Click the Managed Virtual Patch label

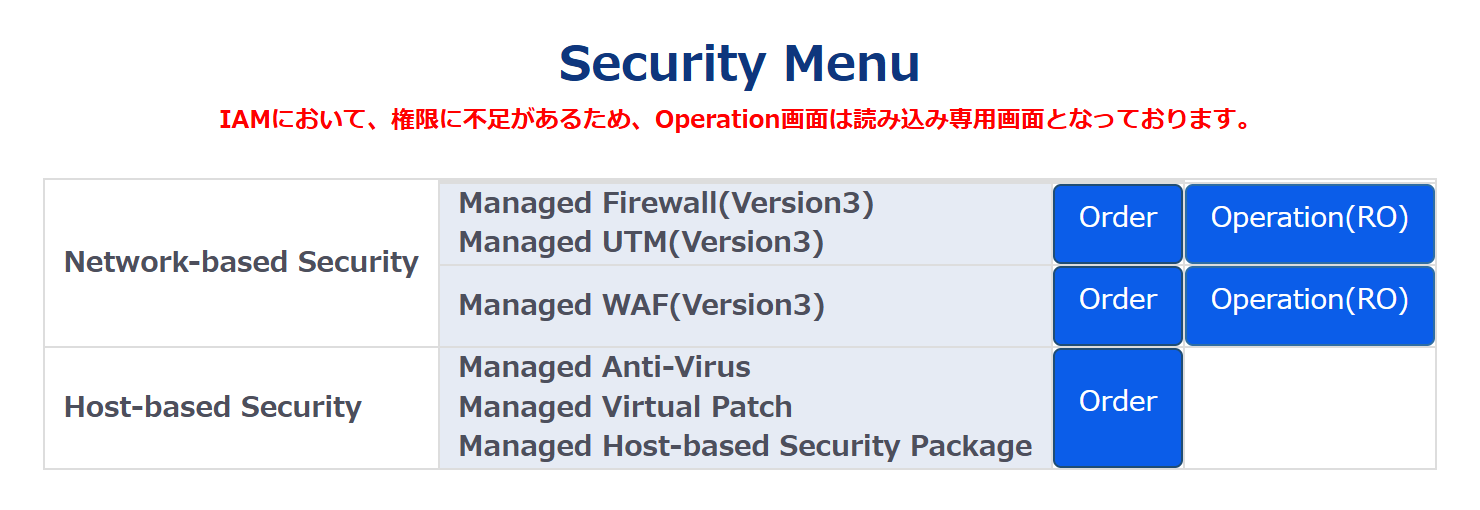625,408
